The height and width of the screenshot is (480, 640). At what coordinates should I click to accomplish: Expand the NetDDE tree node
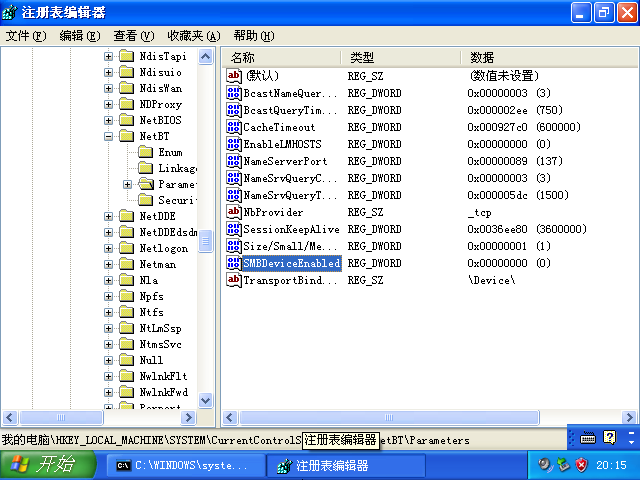(x=108, y=216)
